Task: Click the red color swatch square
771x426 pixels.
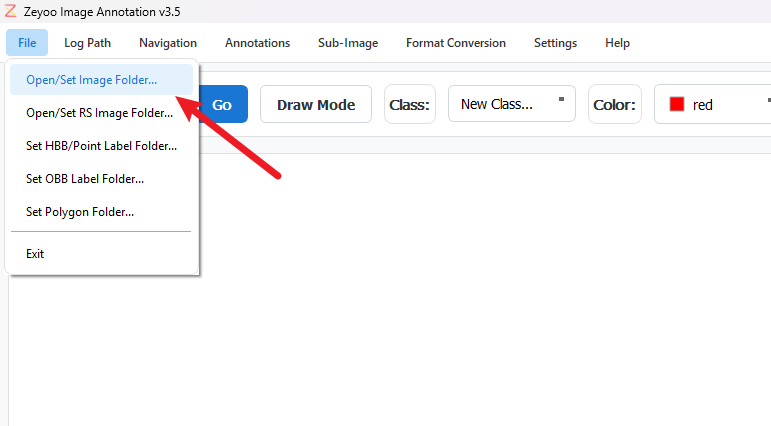Action: pos(677,104)
